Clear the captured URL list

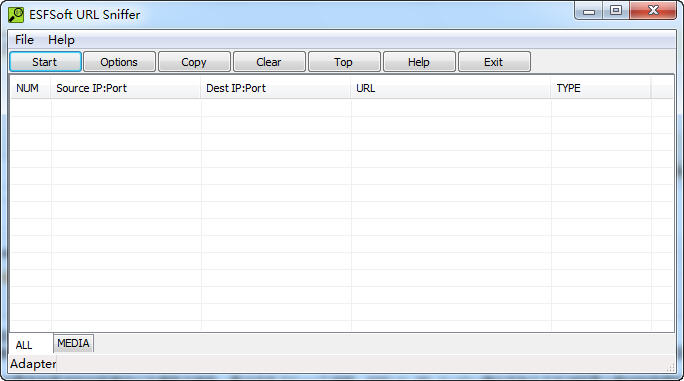tap(269, 62)
